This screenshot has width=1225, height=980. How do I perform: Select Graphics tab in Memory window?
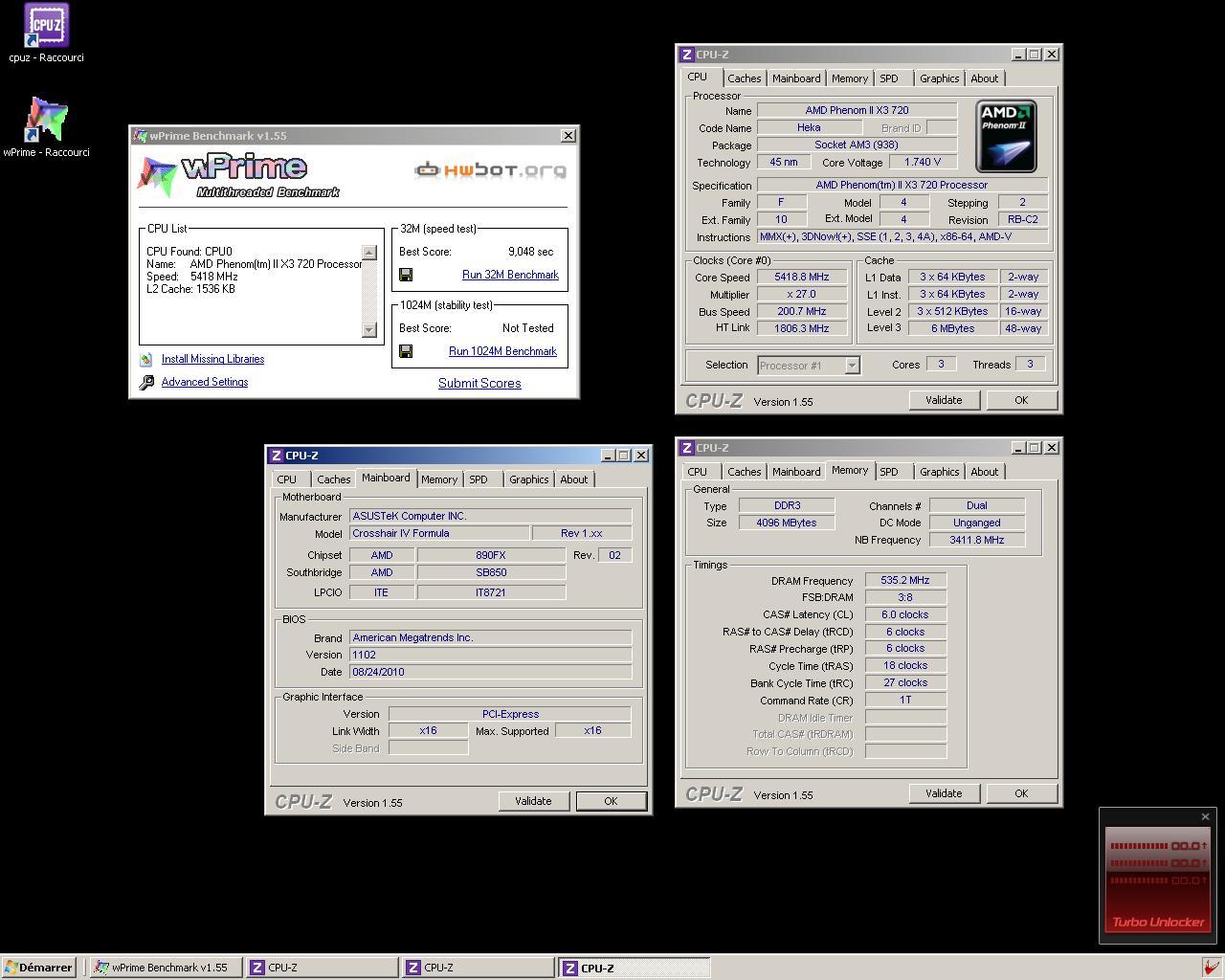tap(939, 472)
